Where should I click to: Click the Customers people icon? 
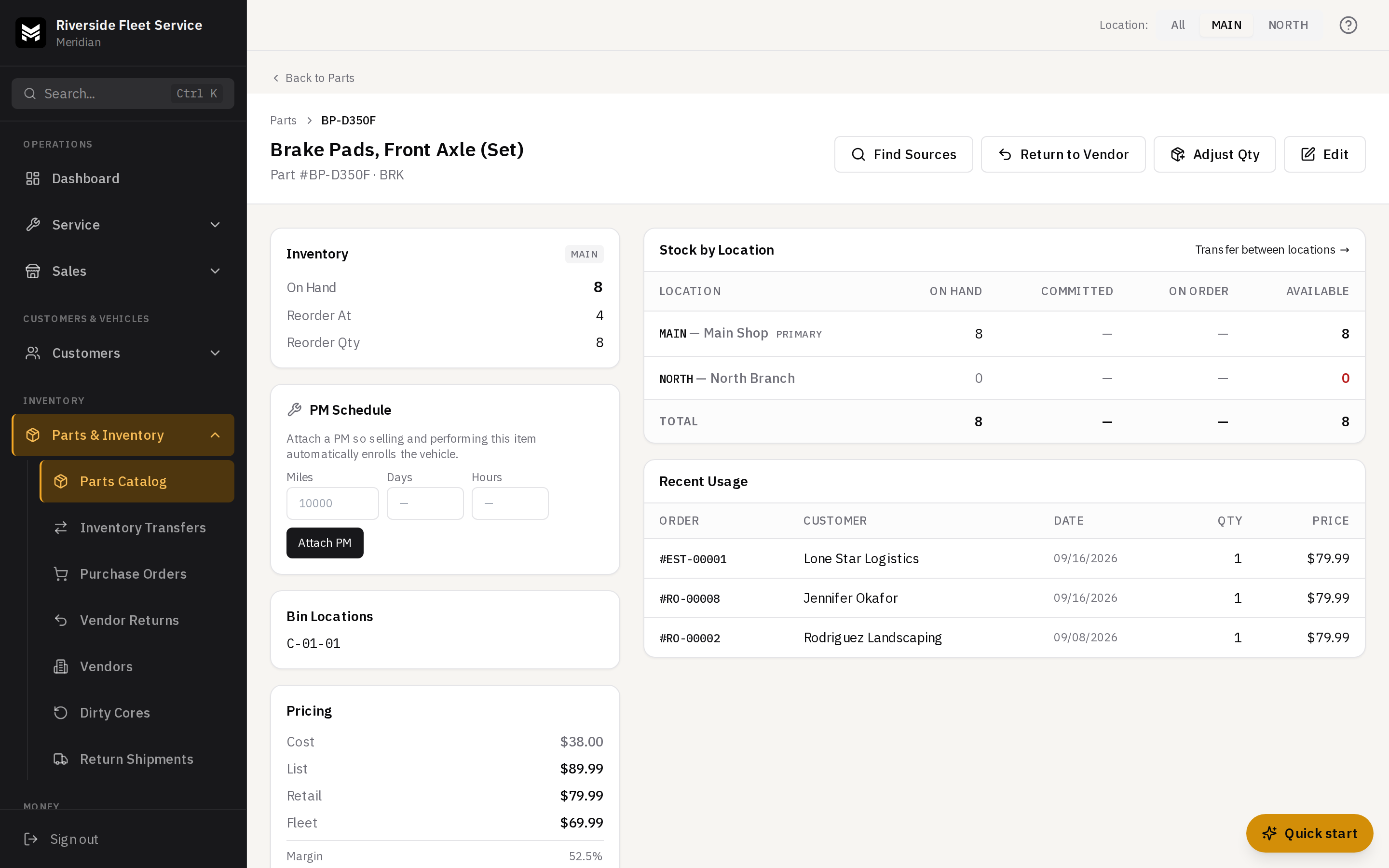tap(33, 353)
